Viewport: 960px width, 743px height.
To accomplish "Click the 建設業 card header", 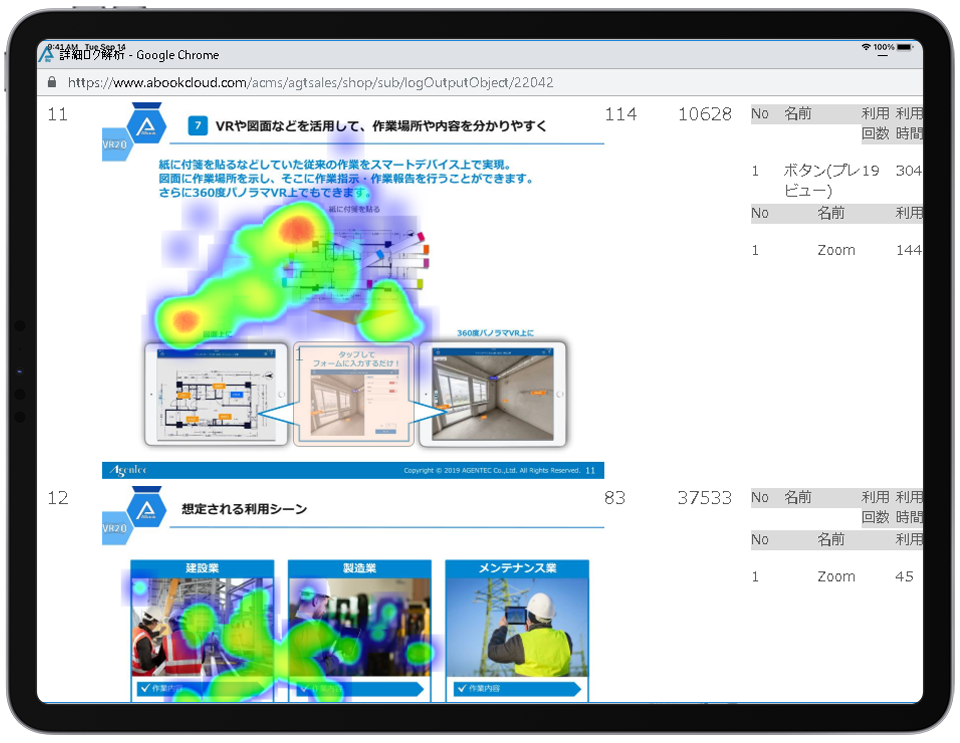I will tap(202, 569).
